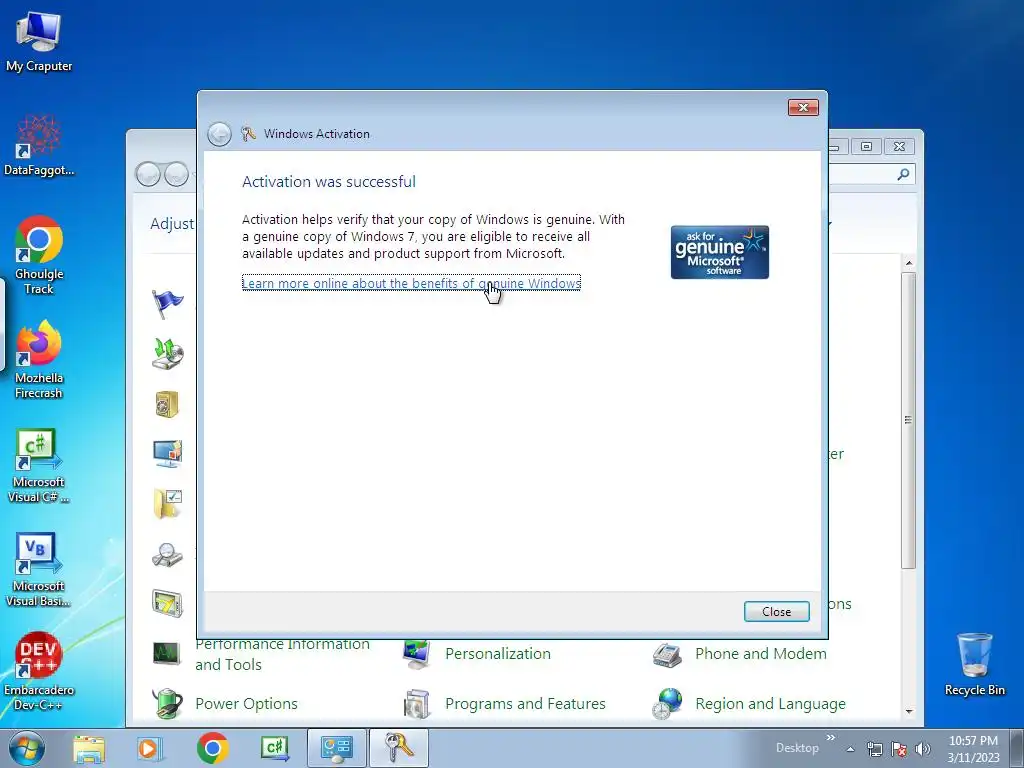Click Control Panel scrollbar up arrow
Viewport: 1024px width, 768px height.
[x=908, y=263]
